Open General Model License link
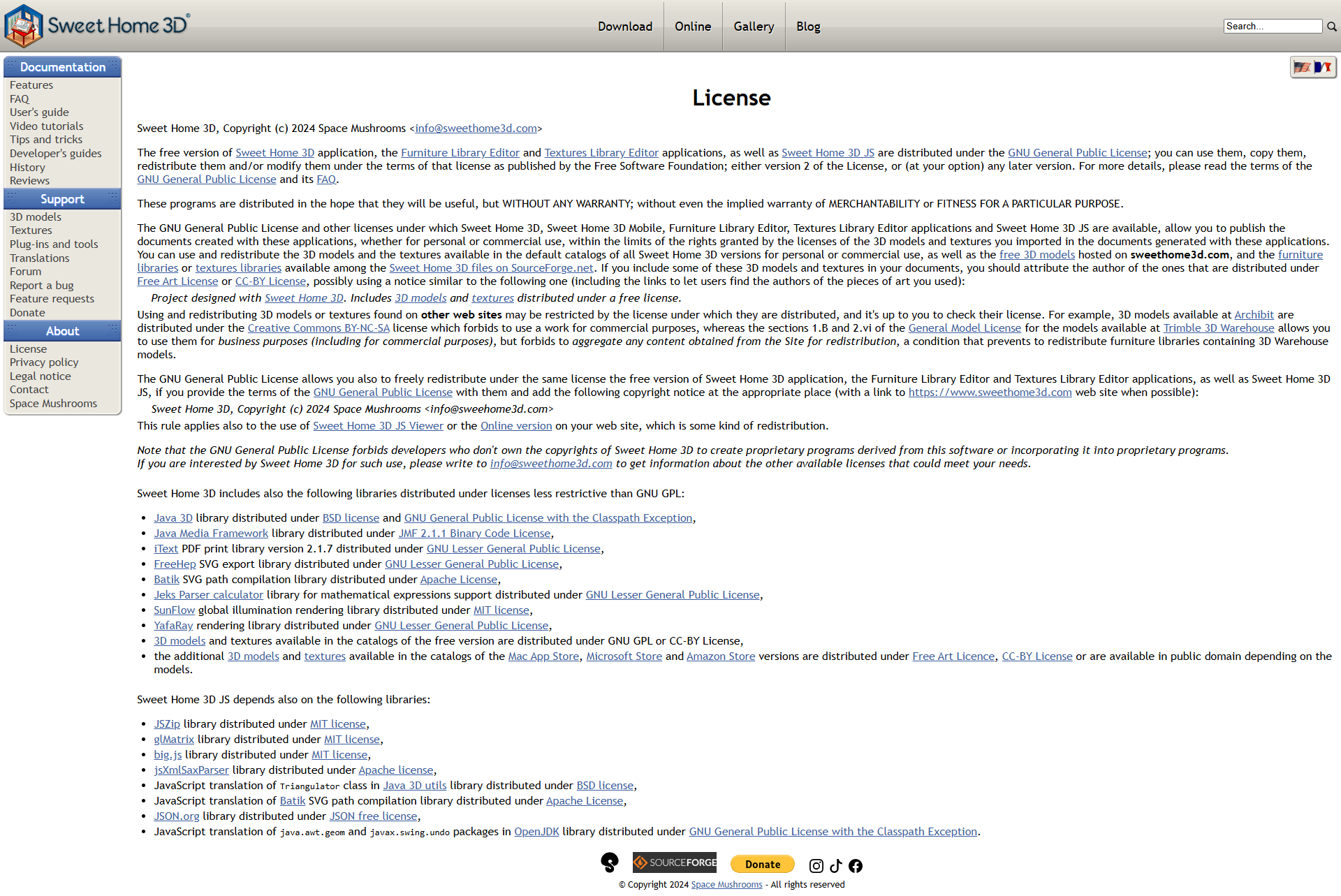1341x896 pixels. click(x=965, y=328)
